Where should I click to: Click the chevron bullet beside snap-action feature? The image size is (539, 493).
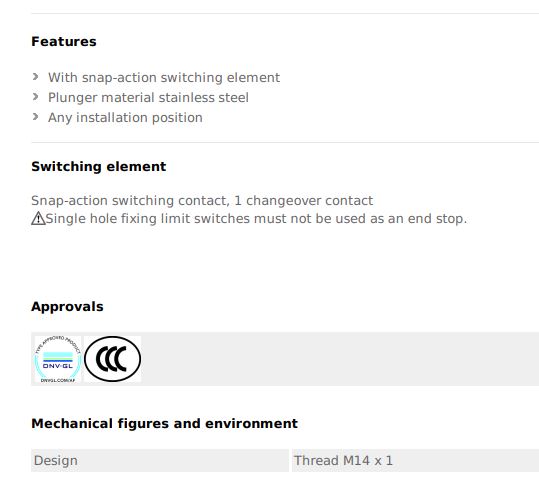[35, 77]
